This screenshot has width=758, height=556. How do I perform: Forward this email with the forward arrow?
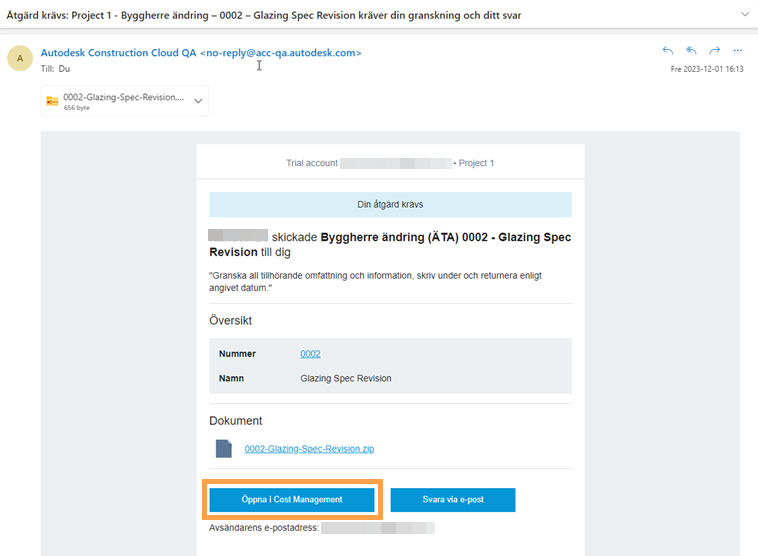[x=714, y=50]
